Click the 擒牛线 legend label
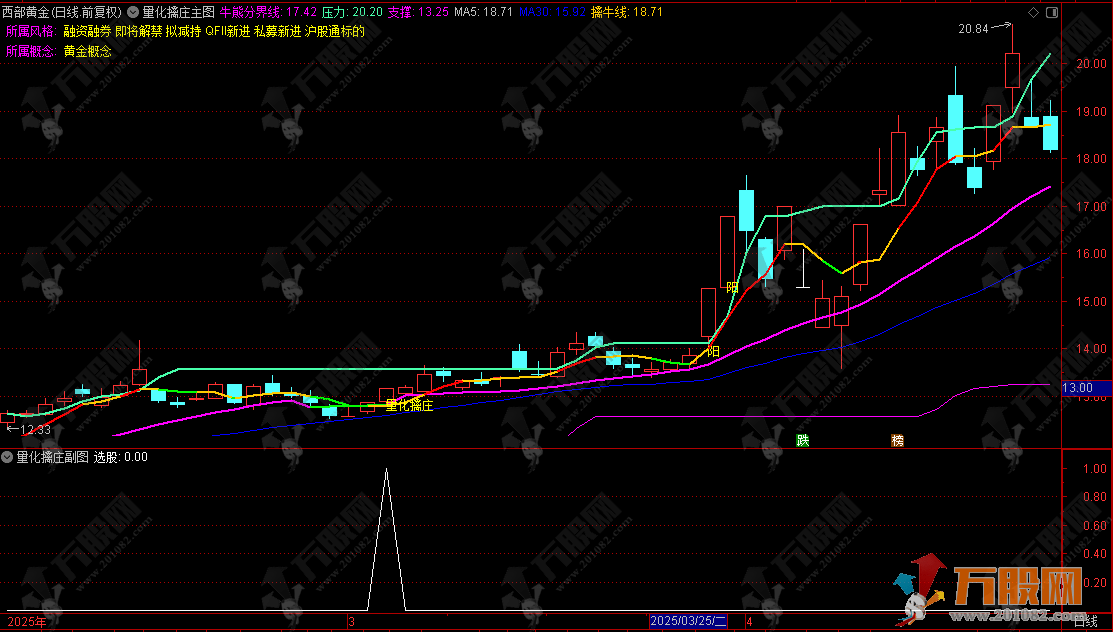The width and height of the screenshot is (1113, 632). [x=611, y=13]
